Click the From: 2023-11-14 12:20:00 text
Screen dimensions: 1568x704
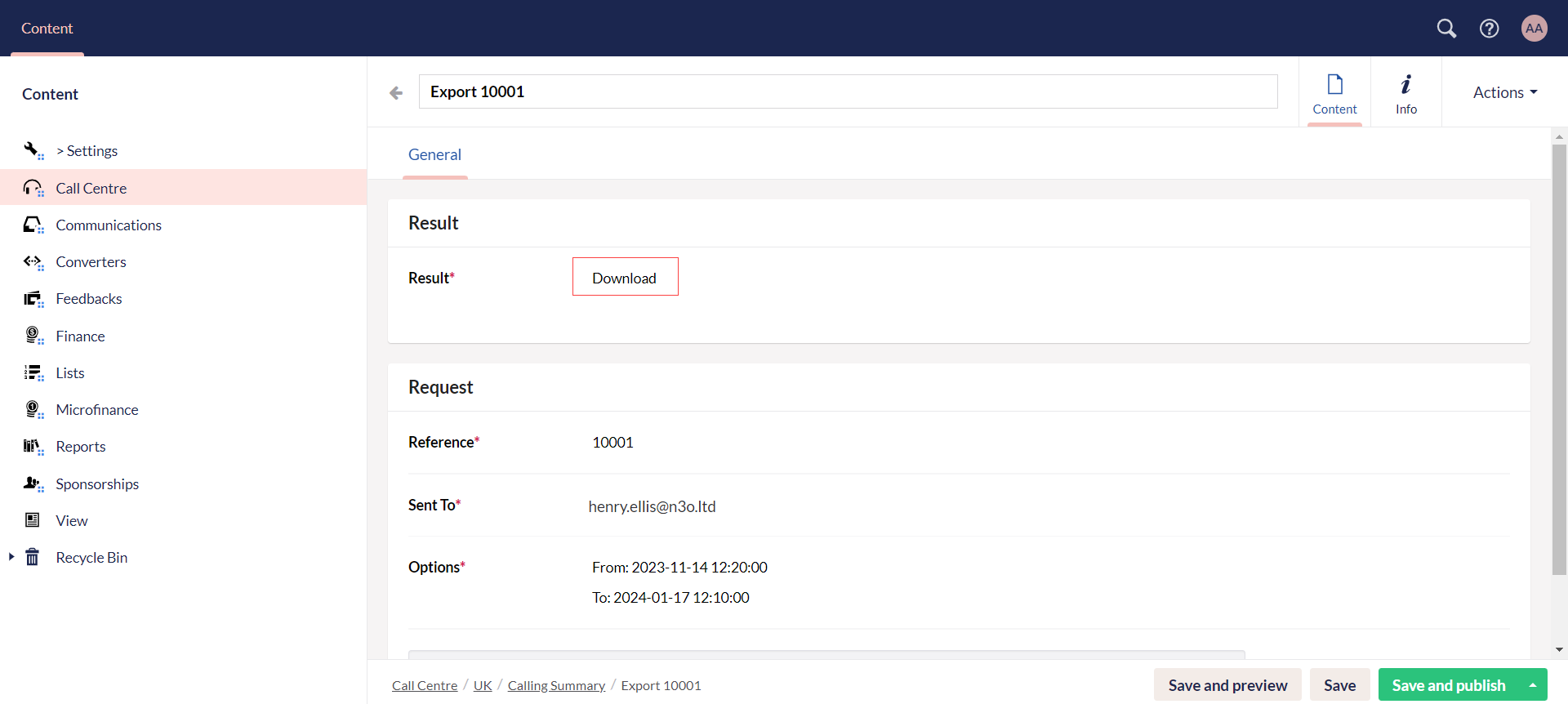coord(679,567)
